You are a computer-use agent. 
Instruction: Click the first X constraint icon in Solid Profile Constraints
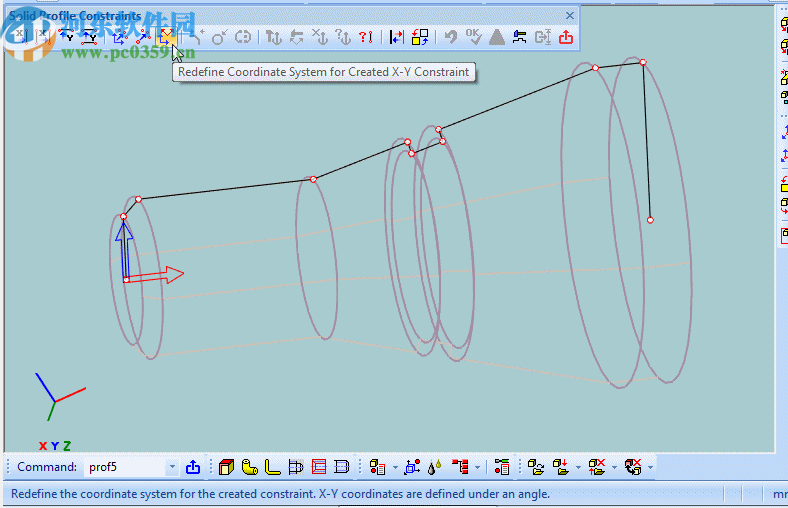tap(21, 37)
